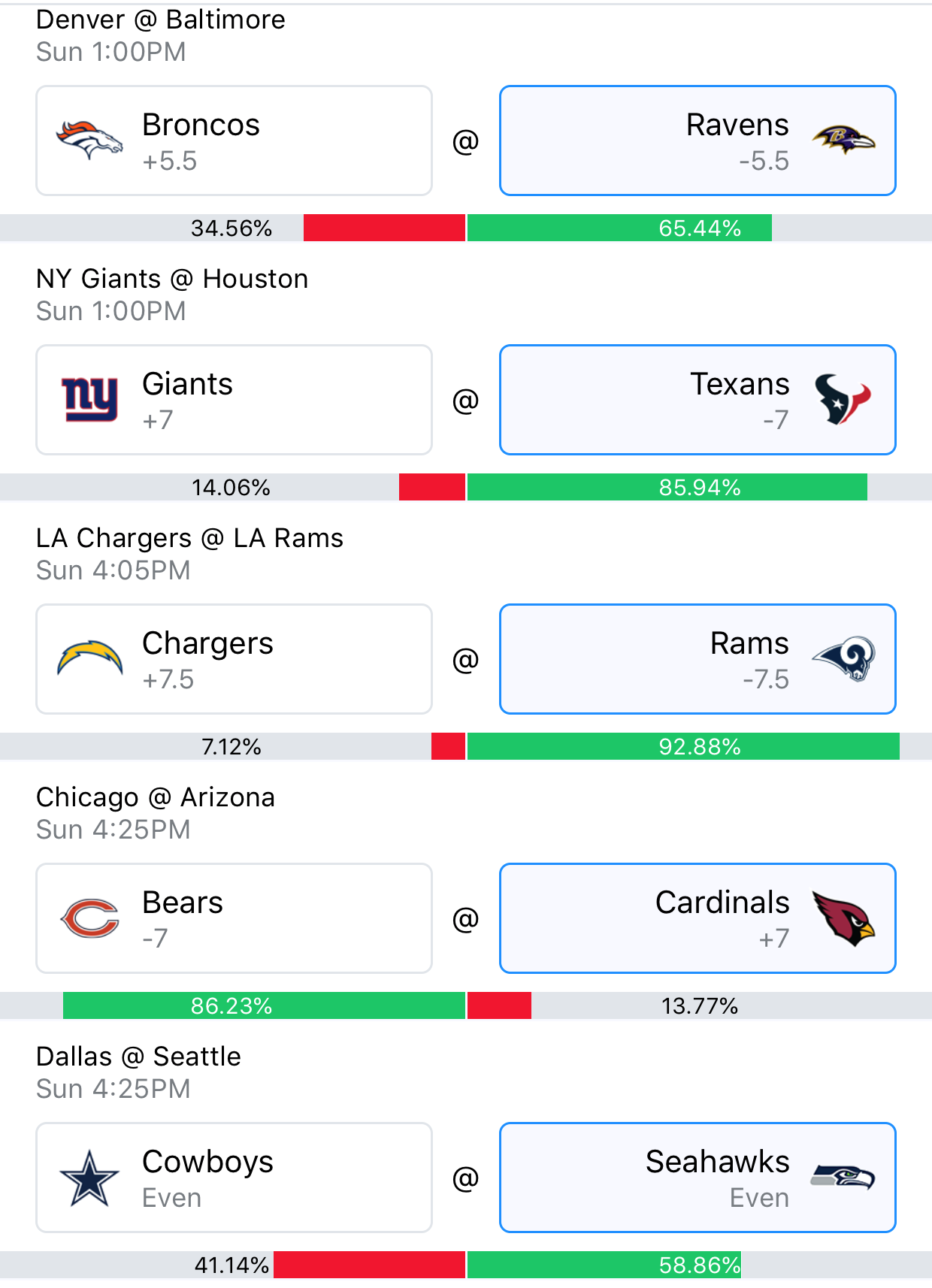Viewport: 932px width, 1288px height.
Task: Tap the Dallas Cowboys star logo
Action: pos(89,1178)
